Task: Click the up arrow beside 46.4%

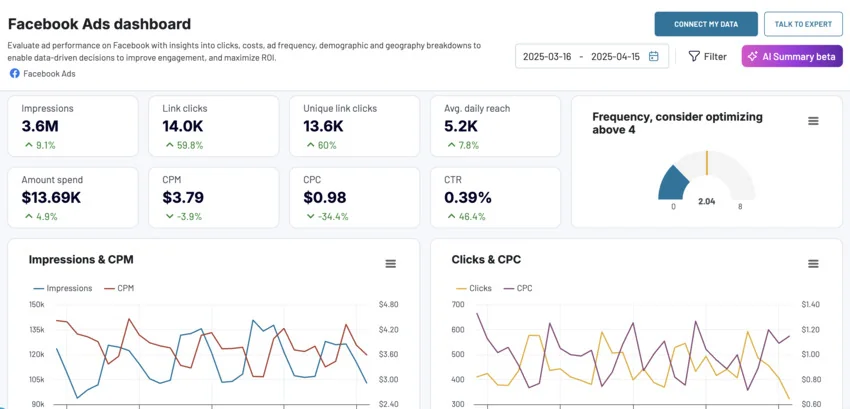Action: 451,216
